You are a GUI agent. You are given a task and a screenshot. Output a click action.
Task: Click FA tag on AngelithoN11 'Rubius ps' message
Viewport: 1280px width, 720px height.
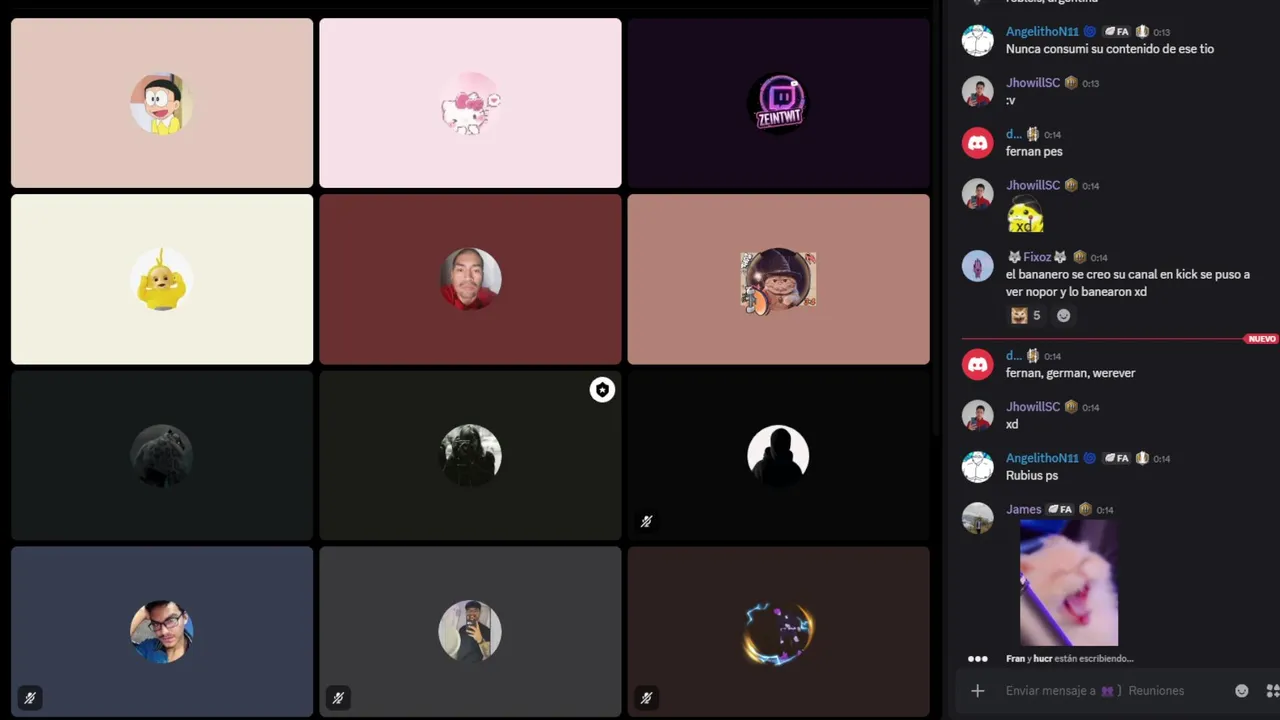pyautogui.click(x=1116, y=458)
